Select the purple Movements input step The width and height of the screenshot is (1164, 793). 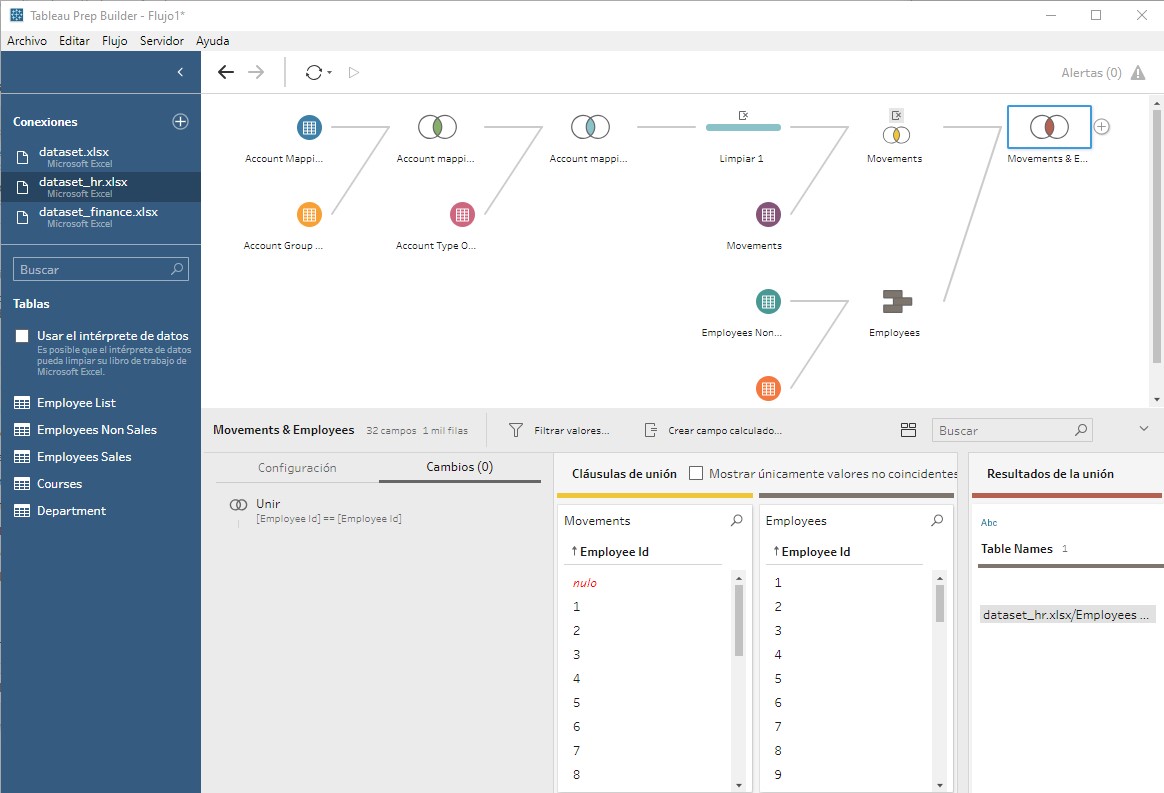coord(768,215)
